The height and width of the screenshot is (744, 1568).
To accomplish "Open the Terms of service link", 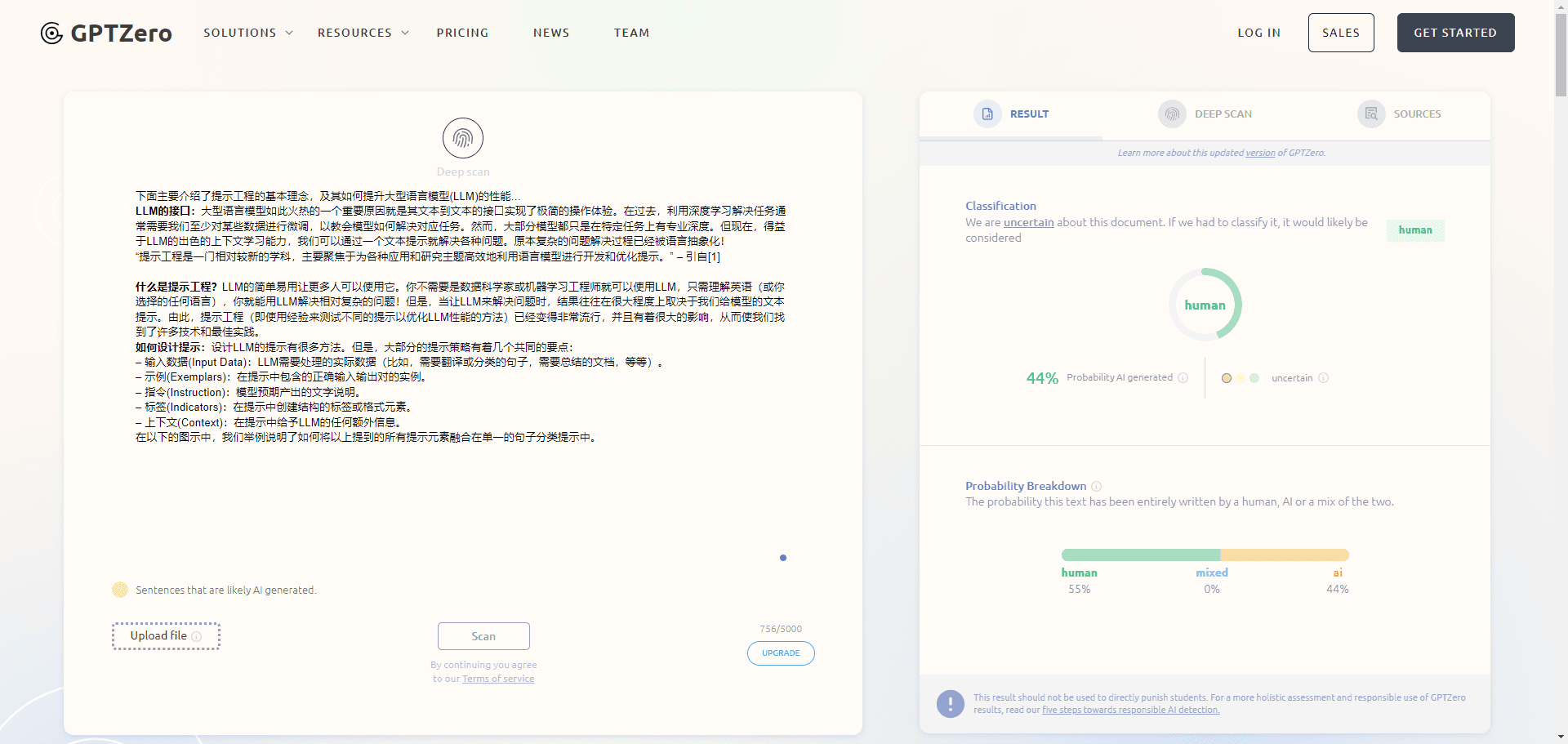I will pyautogui.click(x=498, y=679).
